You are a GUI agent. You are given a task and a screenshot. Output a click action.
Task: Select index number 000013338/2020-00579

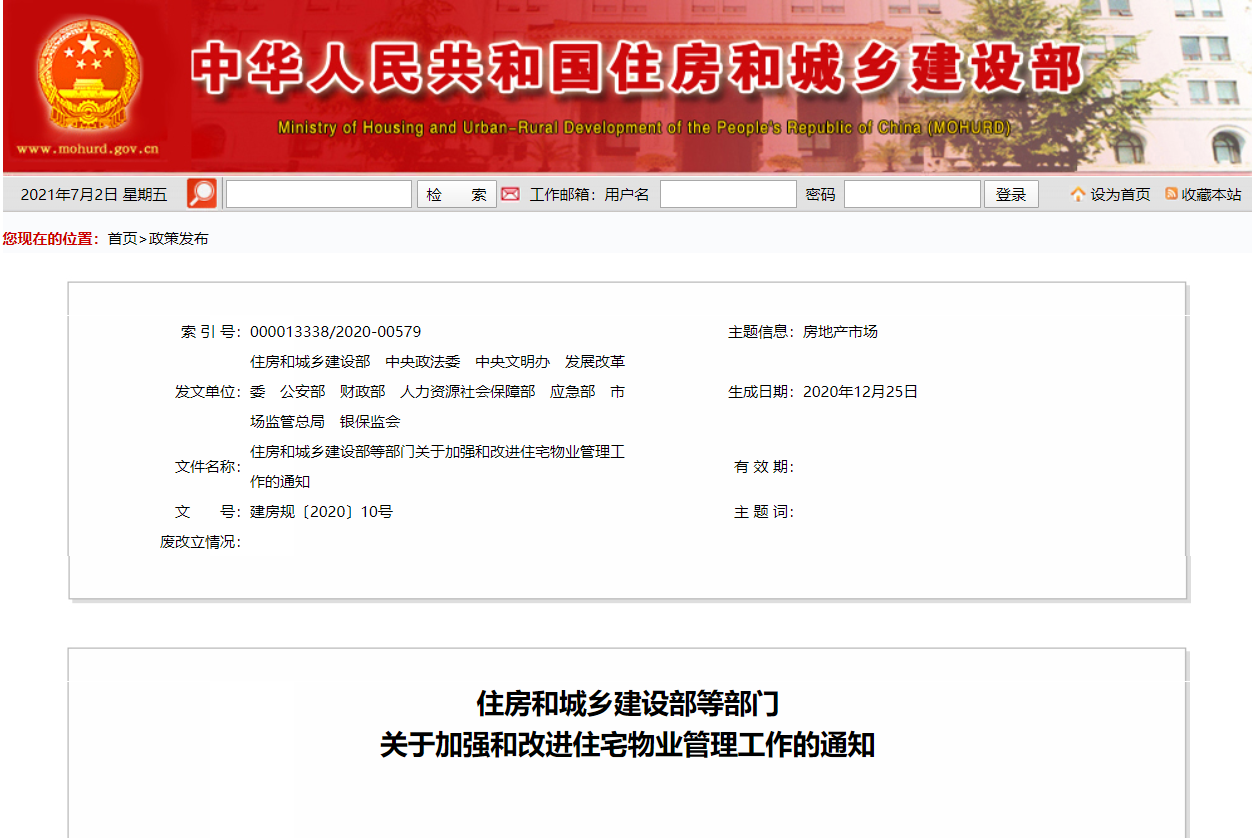coord(335,332)
